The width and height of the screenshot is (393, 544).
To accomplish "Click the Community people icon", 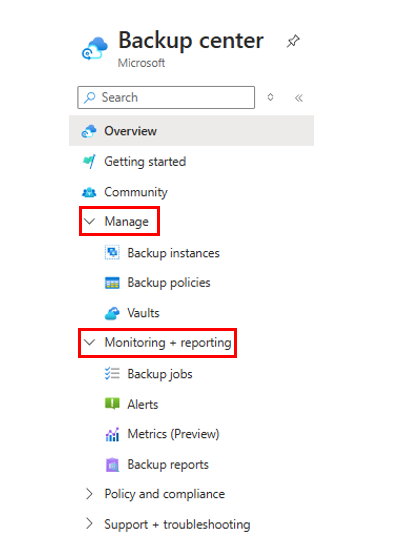I will [89, 192].
